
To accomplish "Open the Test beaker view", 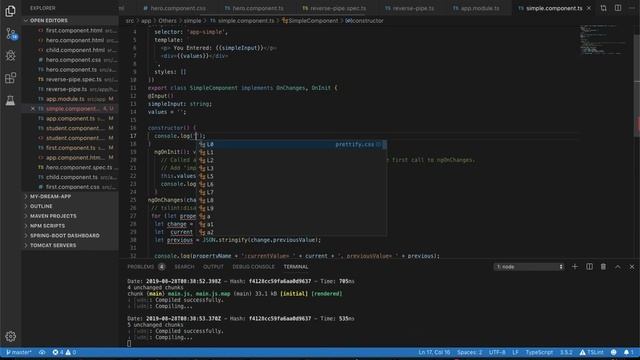I will coord(10,100).
